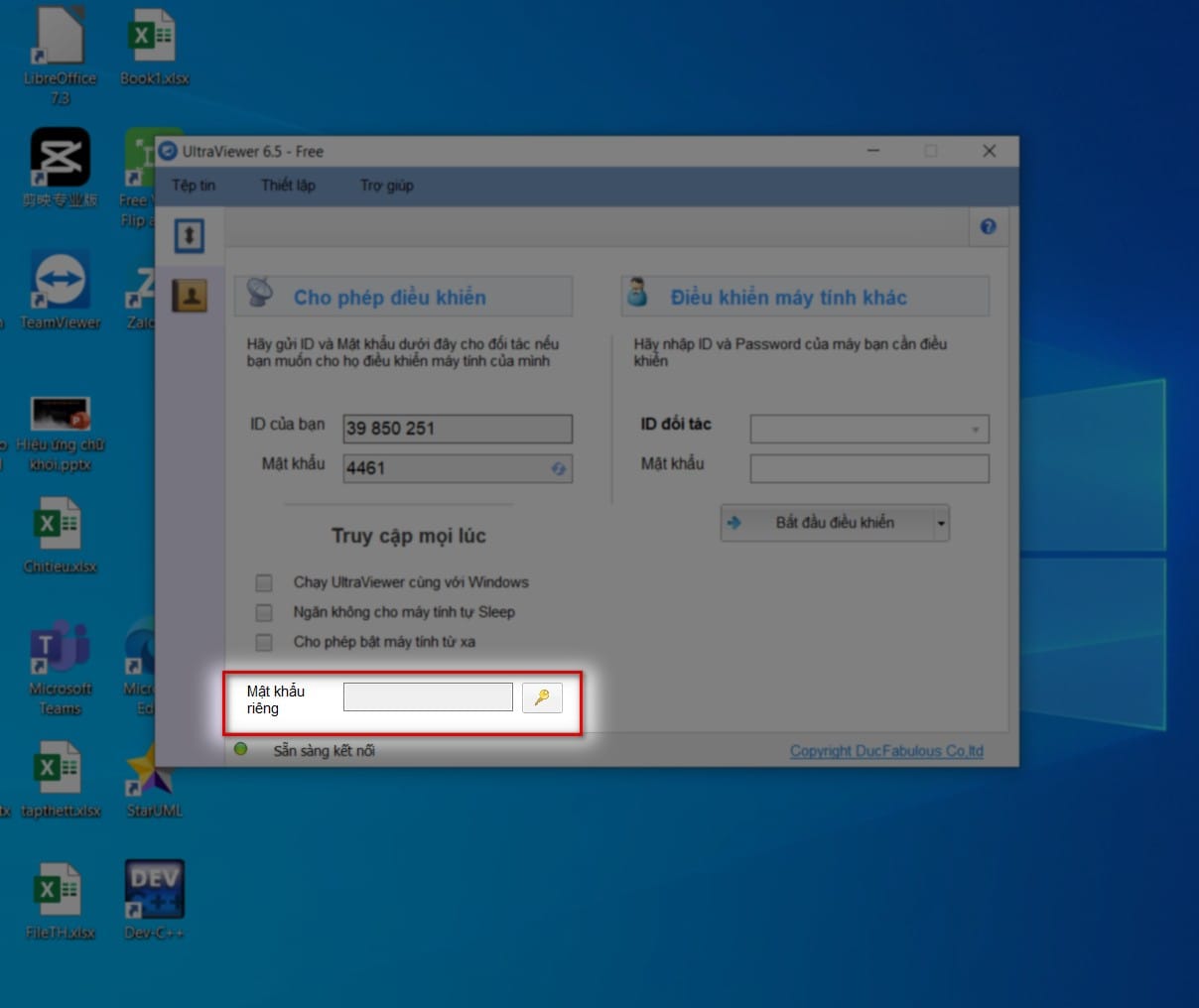Click the Sẵn sàng kết nối status text
Viewport: 1199px width, 1008px height.
coord(325,751)
